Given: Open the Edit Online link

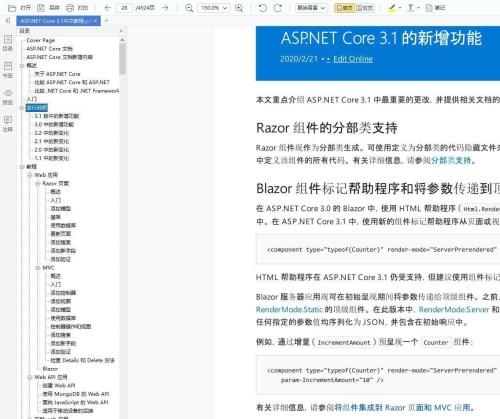Looking at the screenshot, I should [x=353, y=59].
